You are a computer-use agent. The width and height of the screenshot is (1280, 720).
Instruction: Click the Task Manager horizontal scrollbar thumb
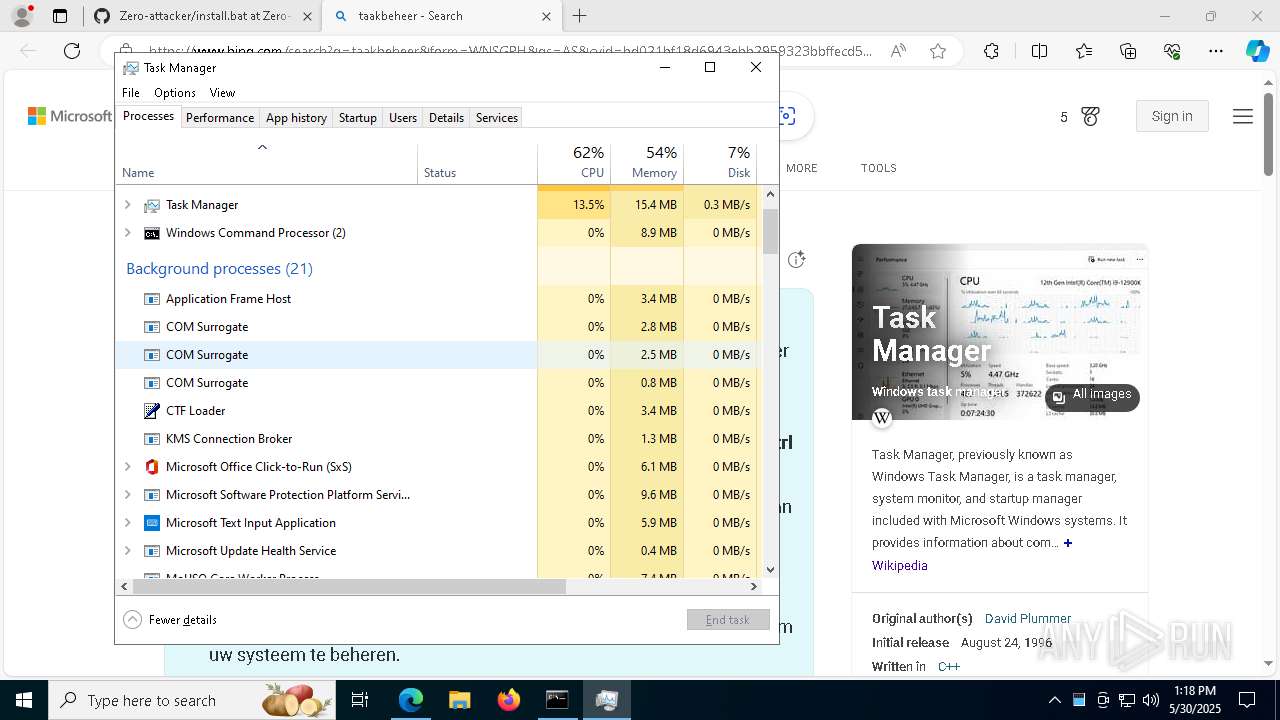(349, 587)
